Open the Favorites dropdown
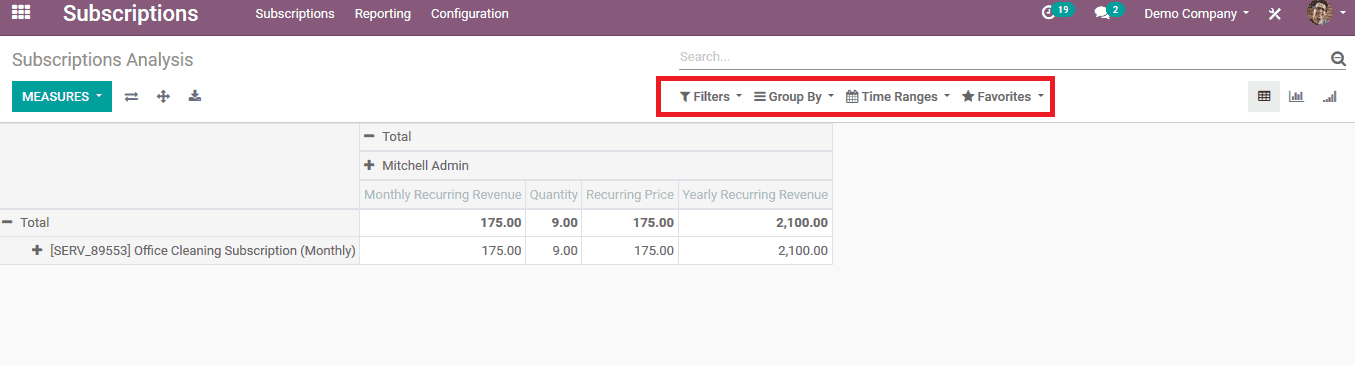1355x365 pixels. (x=1003, y=97)
